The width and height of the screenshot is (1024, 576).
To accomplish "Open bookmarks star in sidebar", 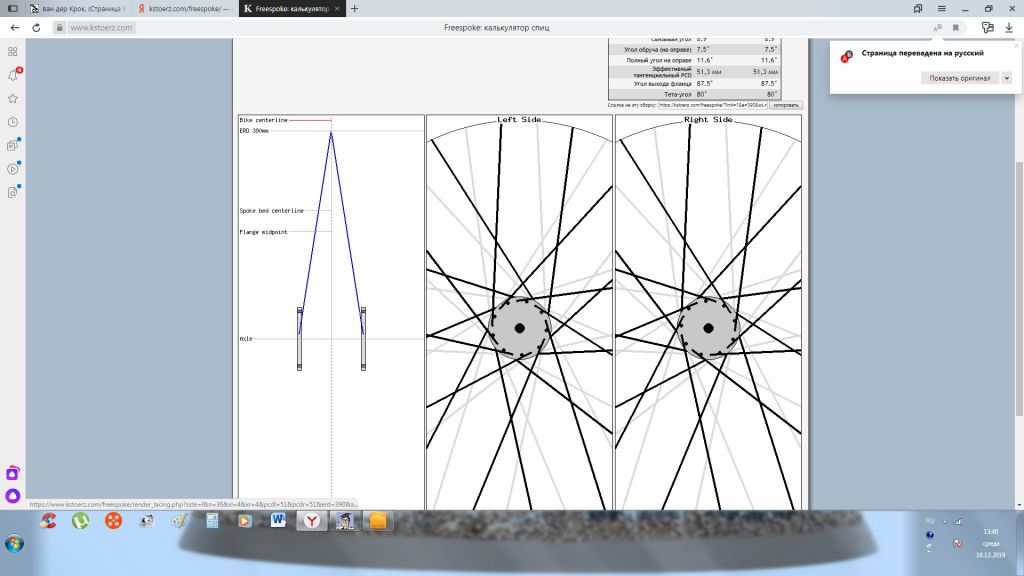I will (13, 98).
